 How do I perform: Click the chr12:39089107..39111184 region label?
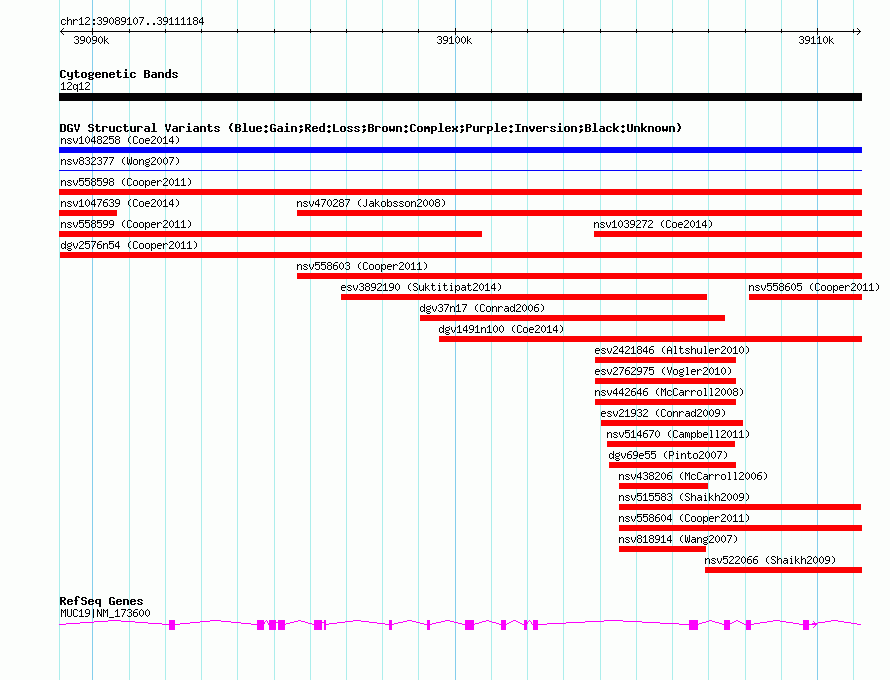pos(132,21)
